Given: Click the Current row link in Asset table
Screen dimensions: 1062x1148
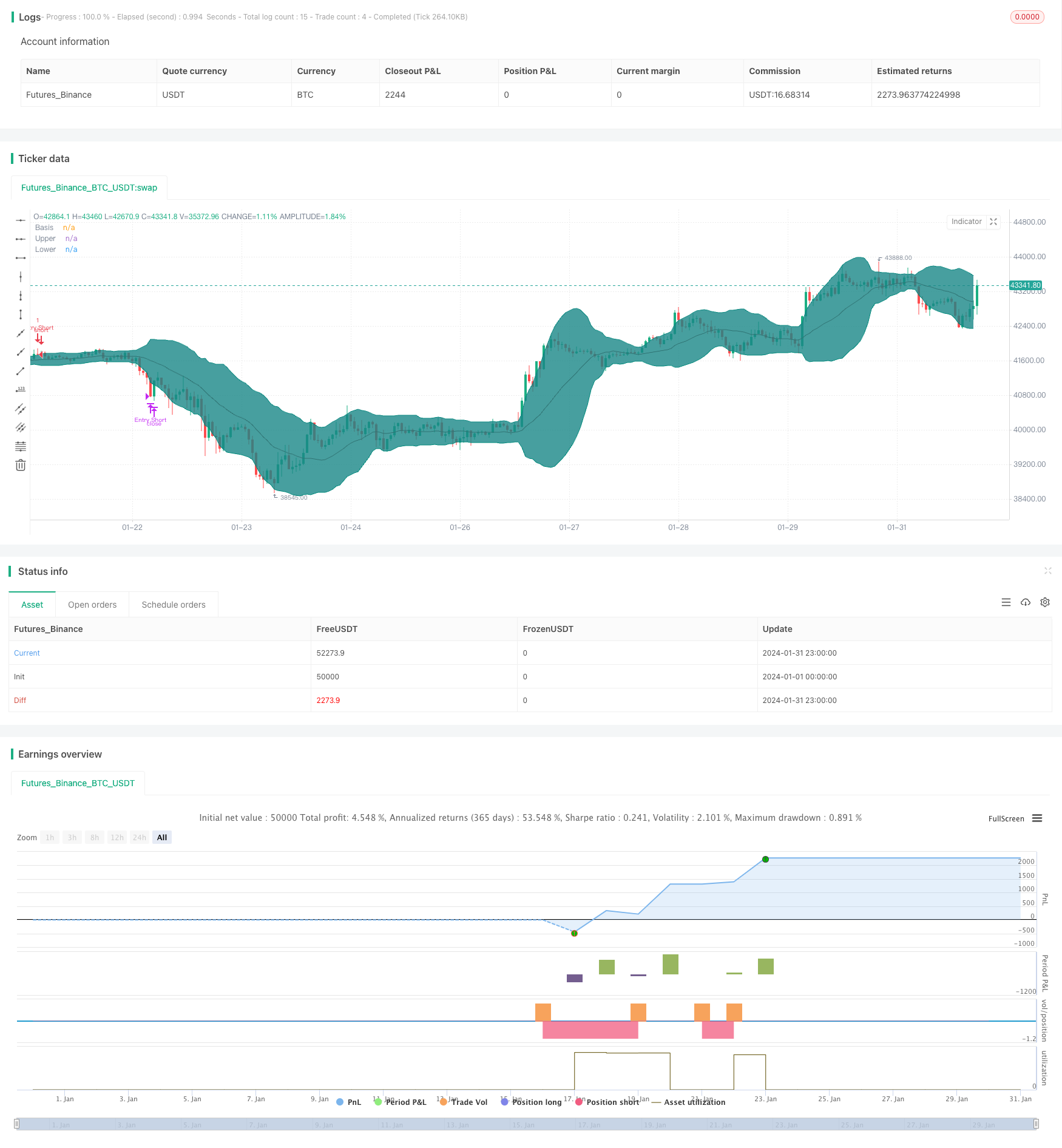Looking at the screenshot, I should click(x=27, y=653).
